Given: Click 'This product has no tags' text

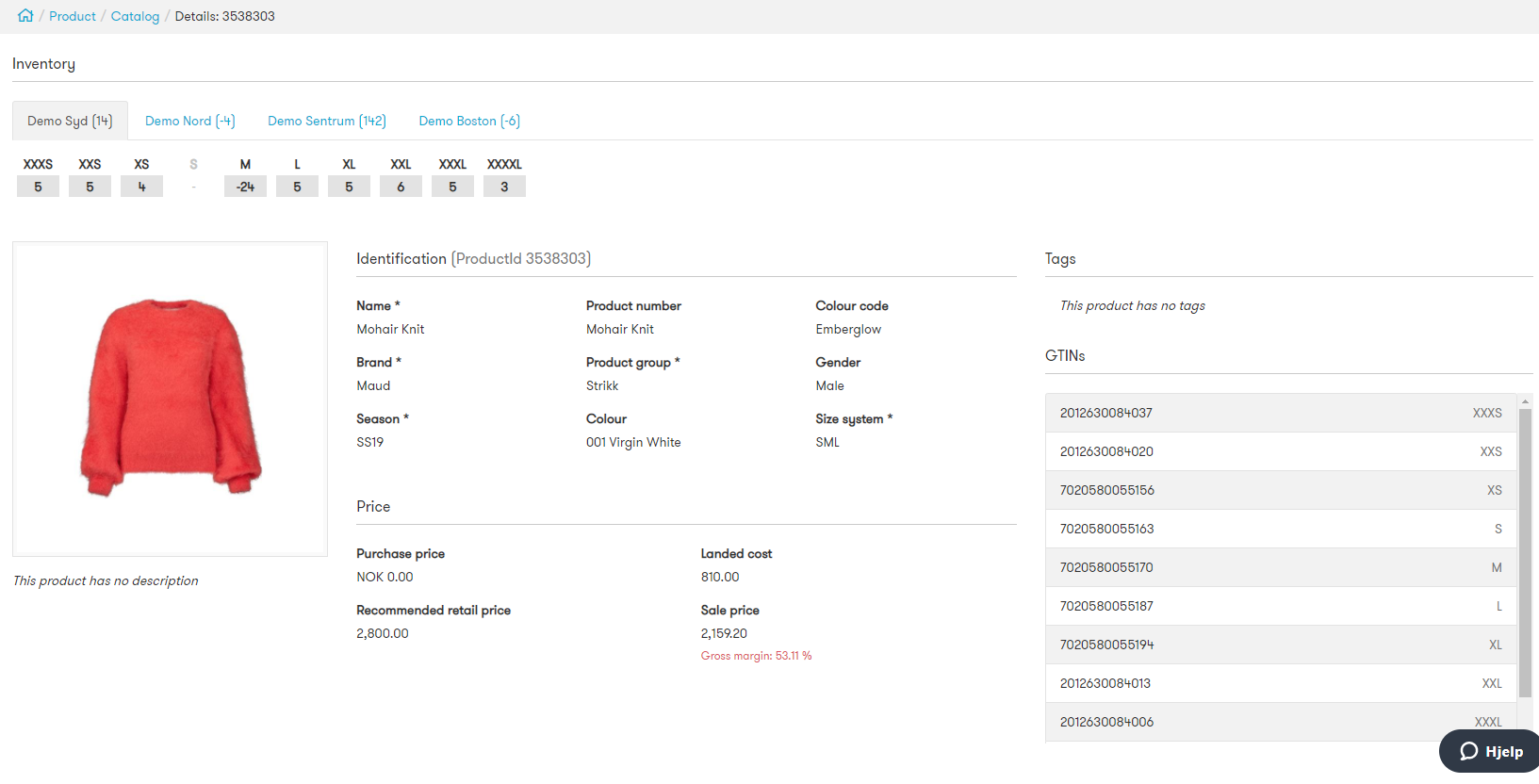Looking at the screenshot, I should [x=1133, y=305].
